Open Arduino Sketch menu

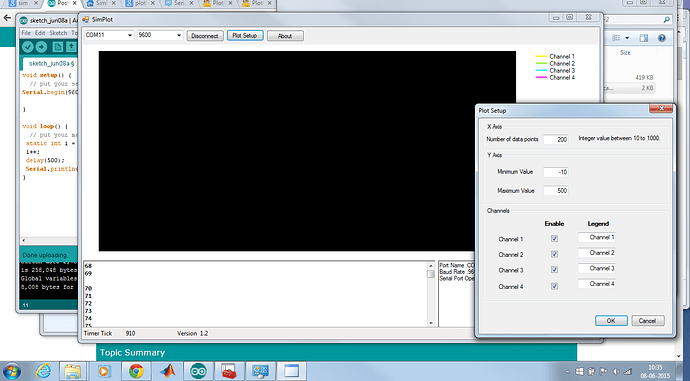coord(58,33)
